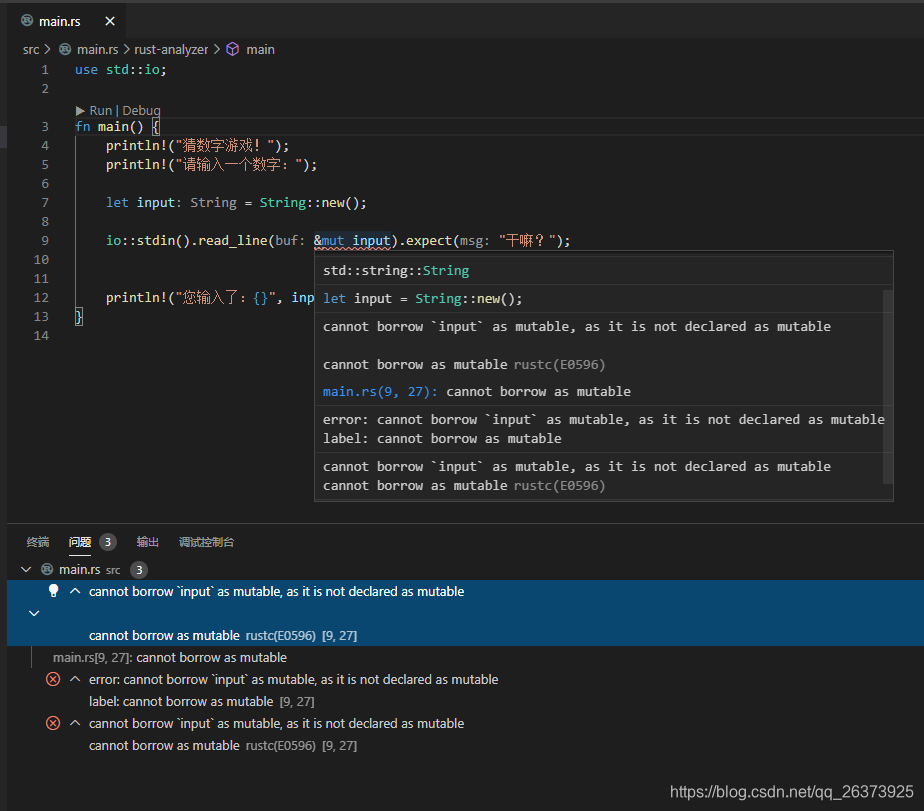The width and height of the screenshot is (924, 811).
Task: Click the 'let input' declaration on line 7
Action: pyautogui.click(x=140, y=203)
